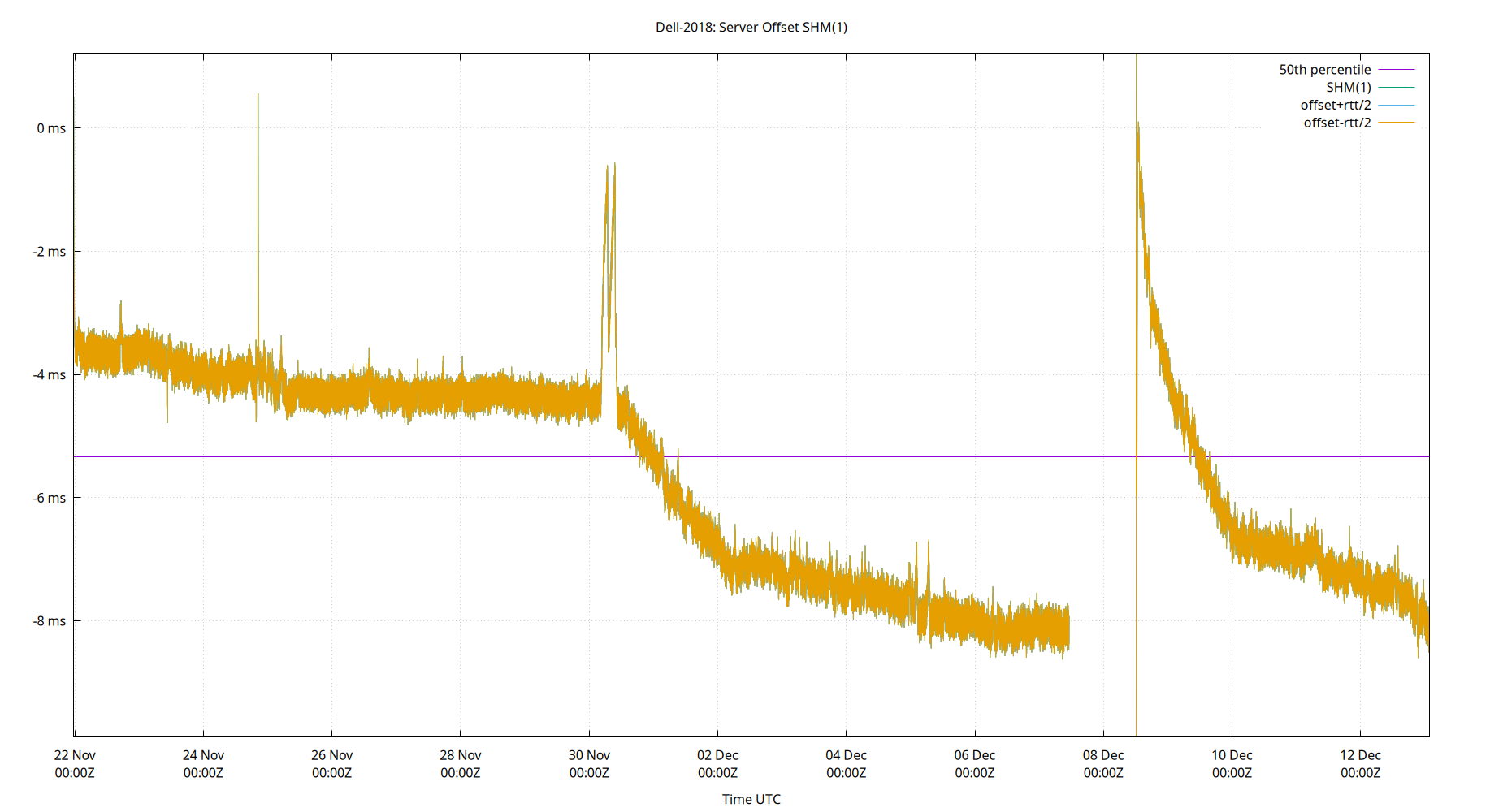Open the "08 Dec 00:00Z" axis tick label
The height and width of the screenshot is (812, 1503).
pos(1102,763)
